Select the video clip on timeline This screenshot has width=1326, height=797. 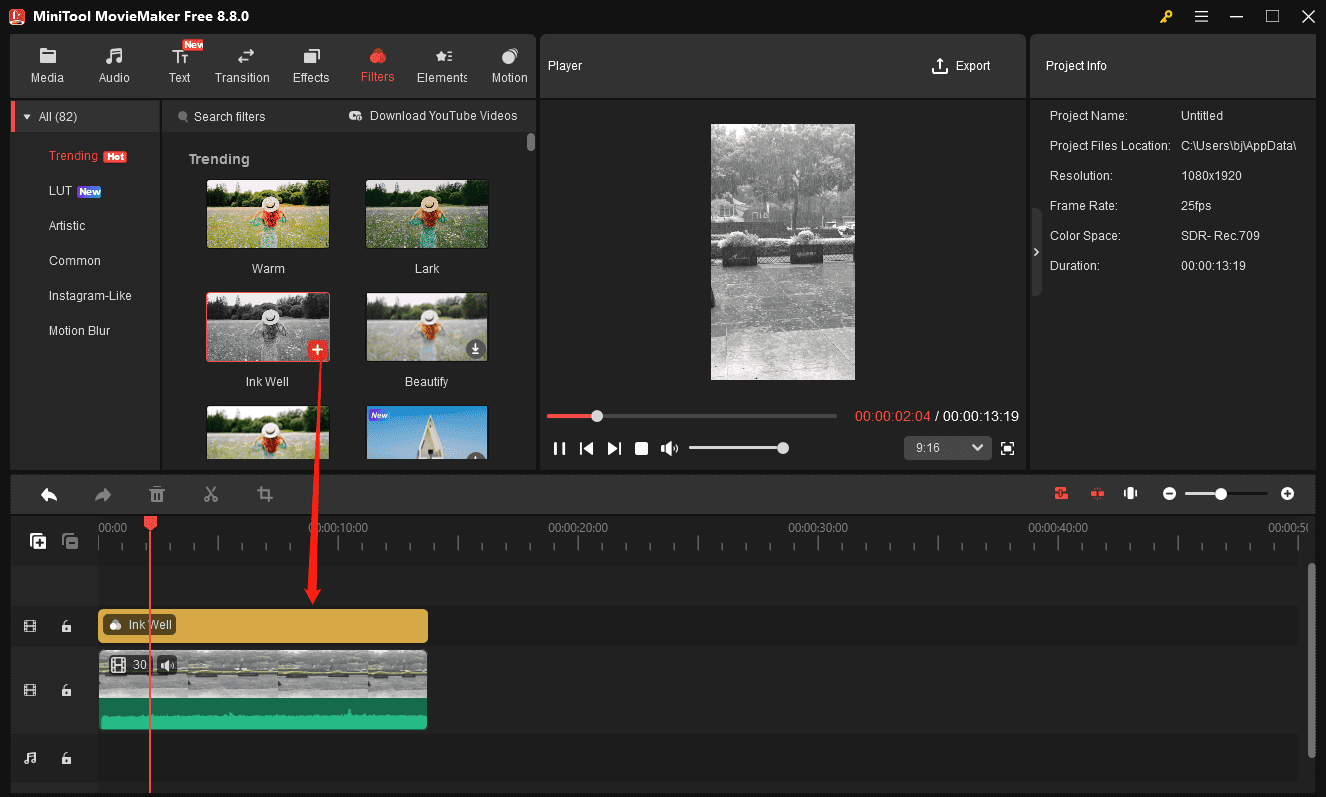(x=263, y=690)
